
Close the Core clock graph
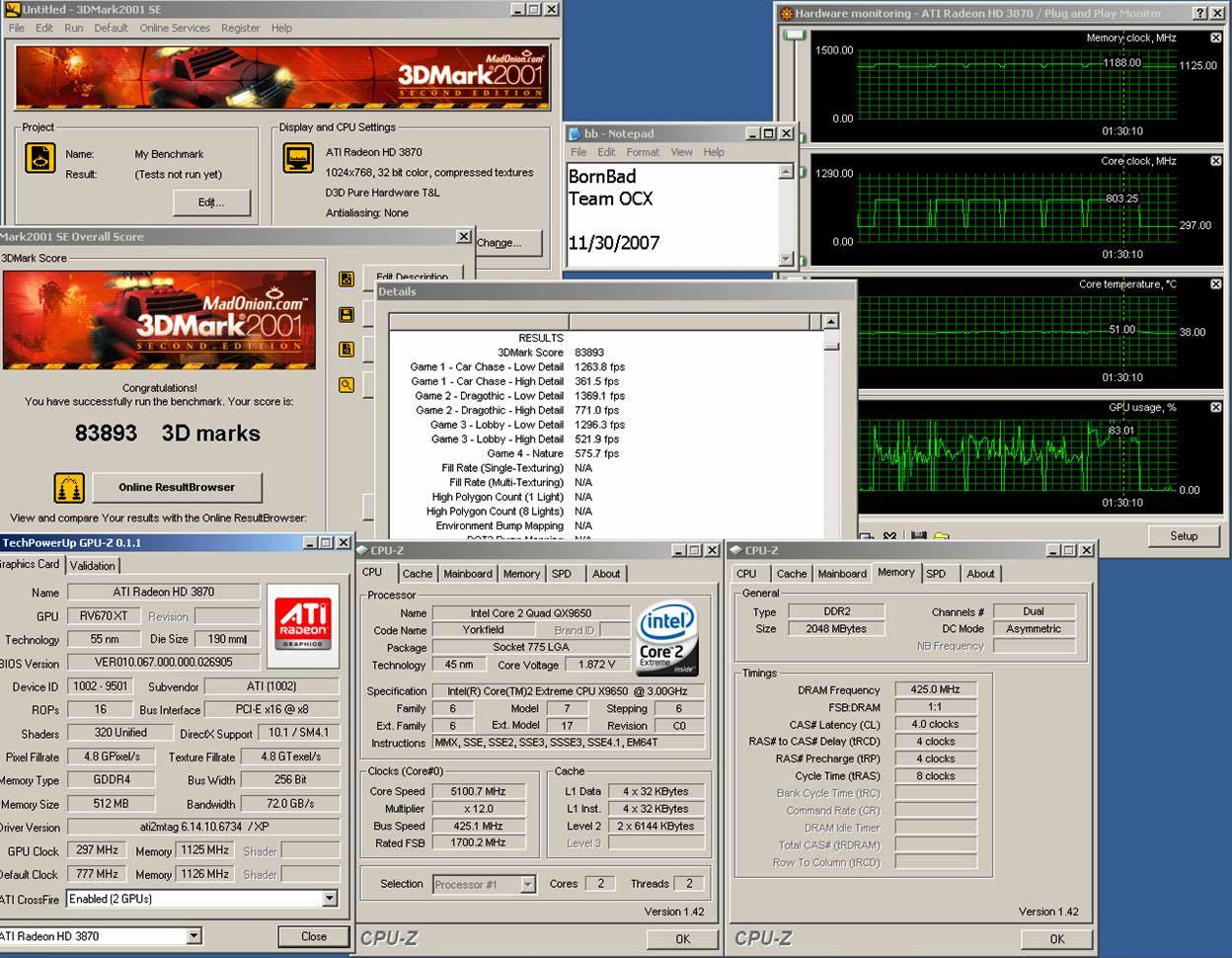[1216, 161]
